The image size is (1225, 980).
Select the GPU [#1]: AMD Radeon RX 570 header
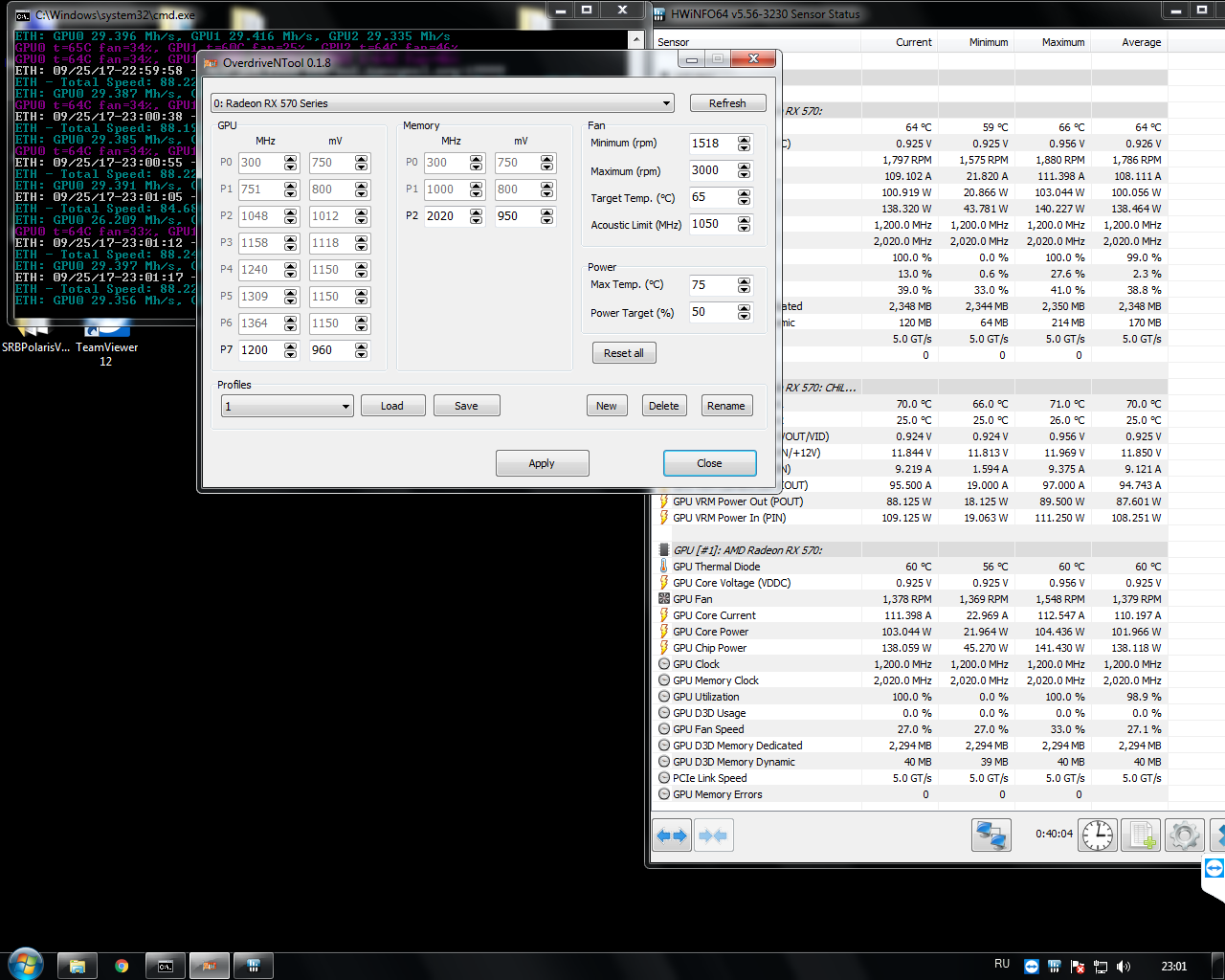click(911, 550)
